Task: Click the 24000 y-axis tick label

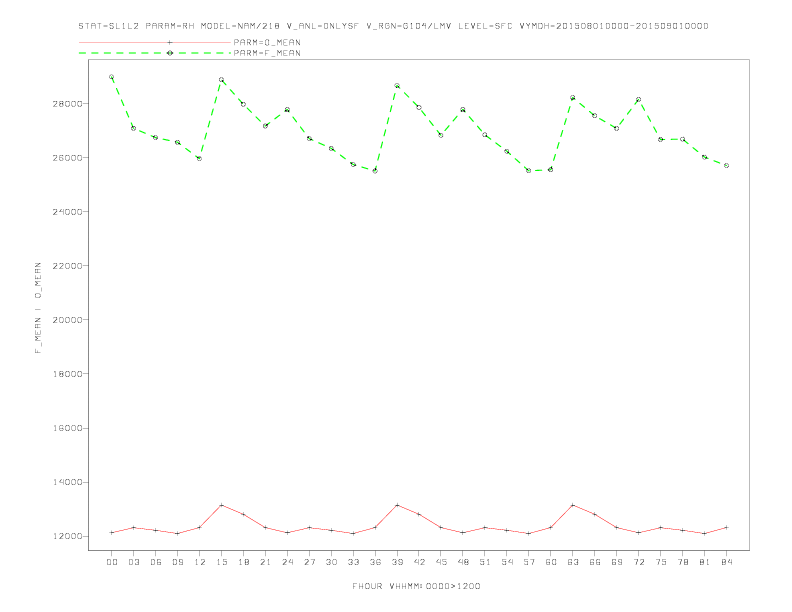Action: 68,212
